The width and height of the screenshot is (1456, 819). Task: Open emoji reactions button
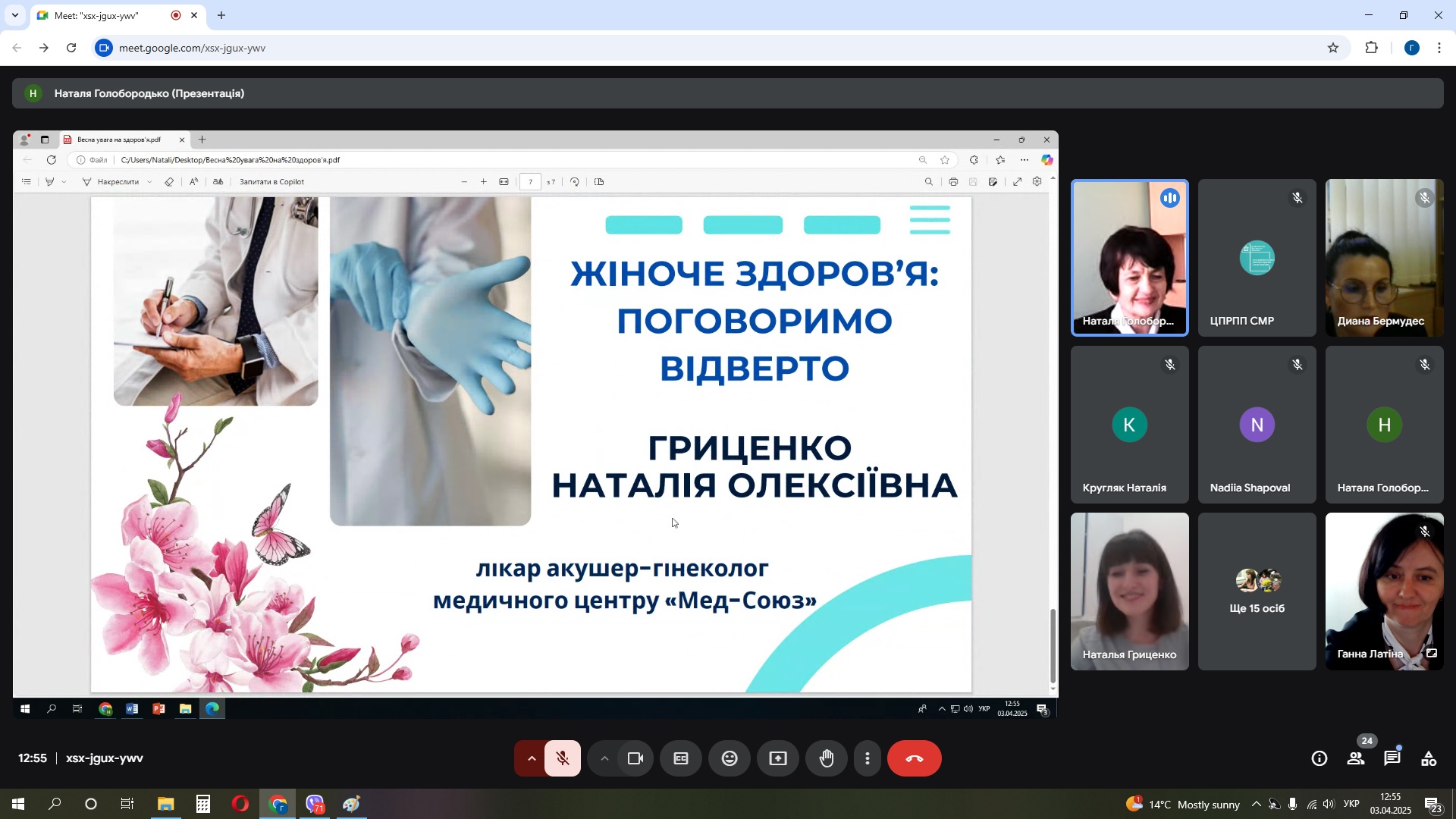(730, 759)
